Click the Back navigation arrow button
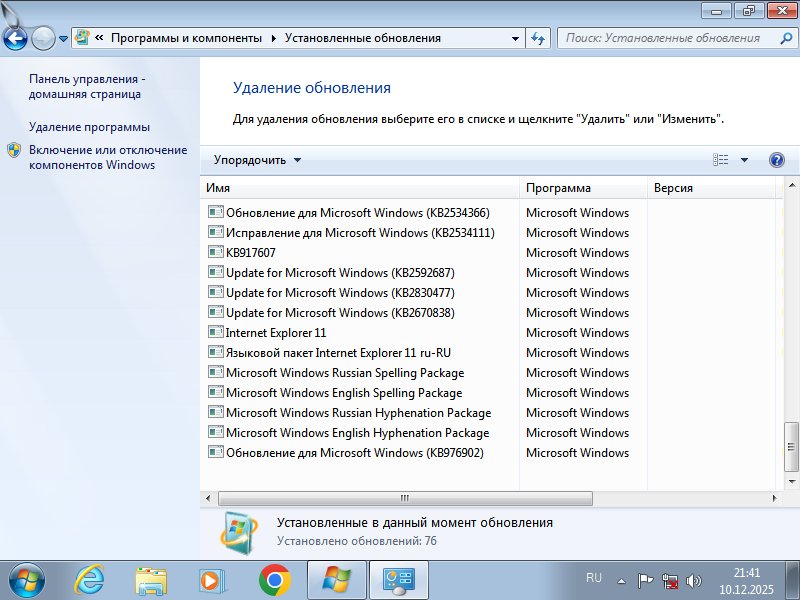Image resolution: width=800 pixels, height=600 pixels. click(16, 39)
